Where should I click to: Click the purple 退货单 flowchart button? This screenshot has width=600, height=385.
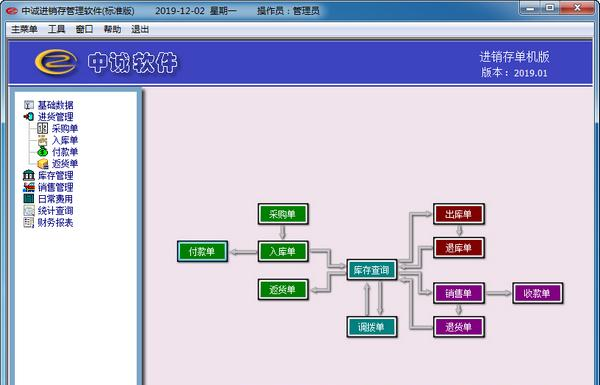[459, 327]
